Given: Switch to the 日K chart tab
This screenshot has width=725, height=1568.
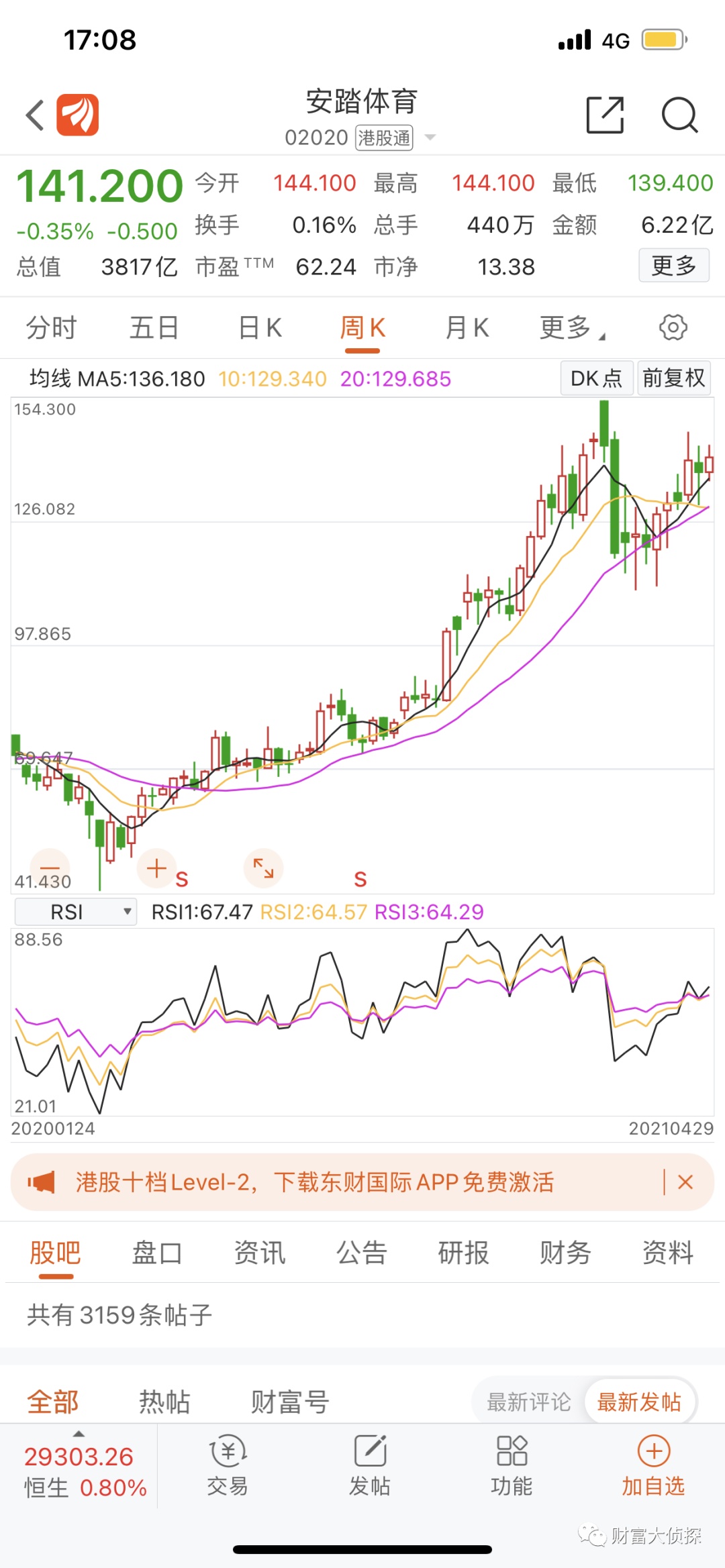Looking at the screenshot, I should pos(260,328).
